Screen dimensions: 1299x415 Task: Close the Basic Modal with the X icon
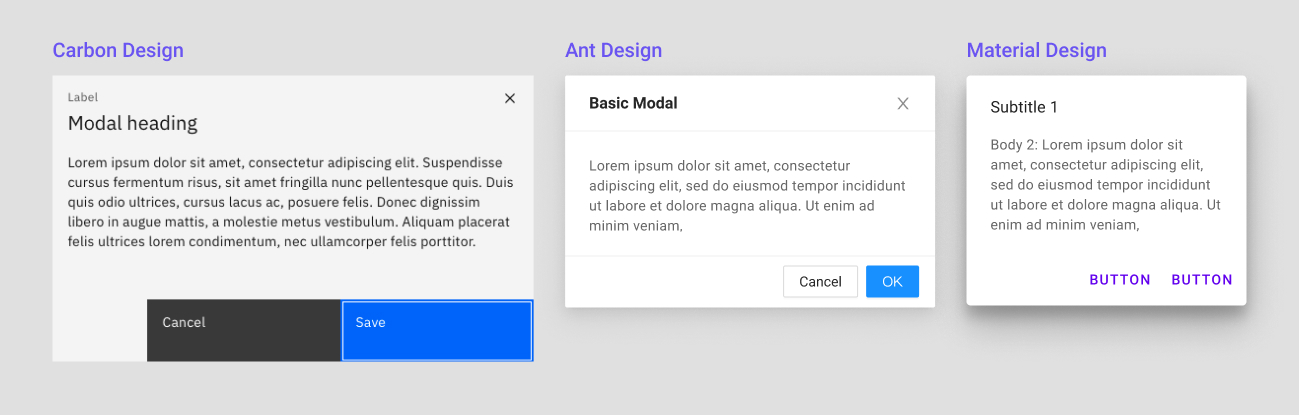point(903,103)
